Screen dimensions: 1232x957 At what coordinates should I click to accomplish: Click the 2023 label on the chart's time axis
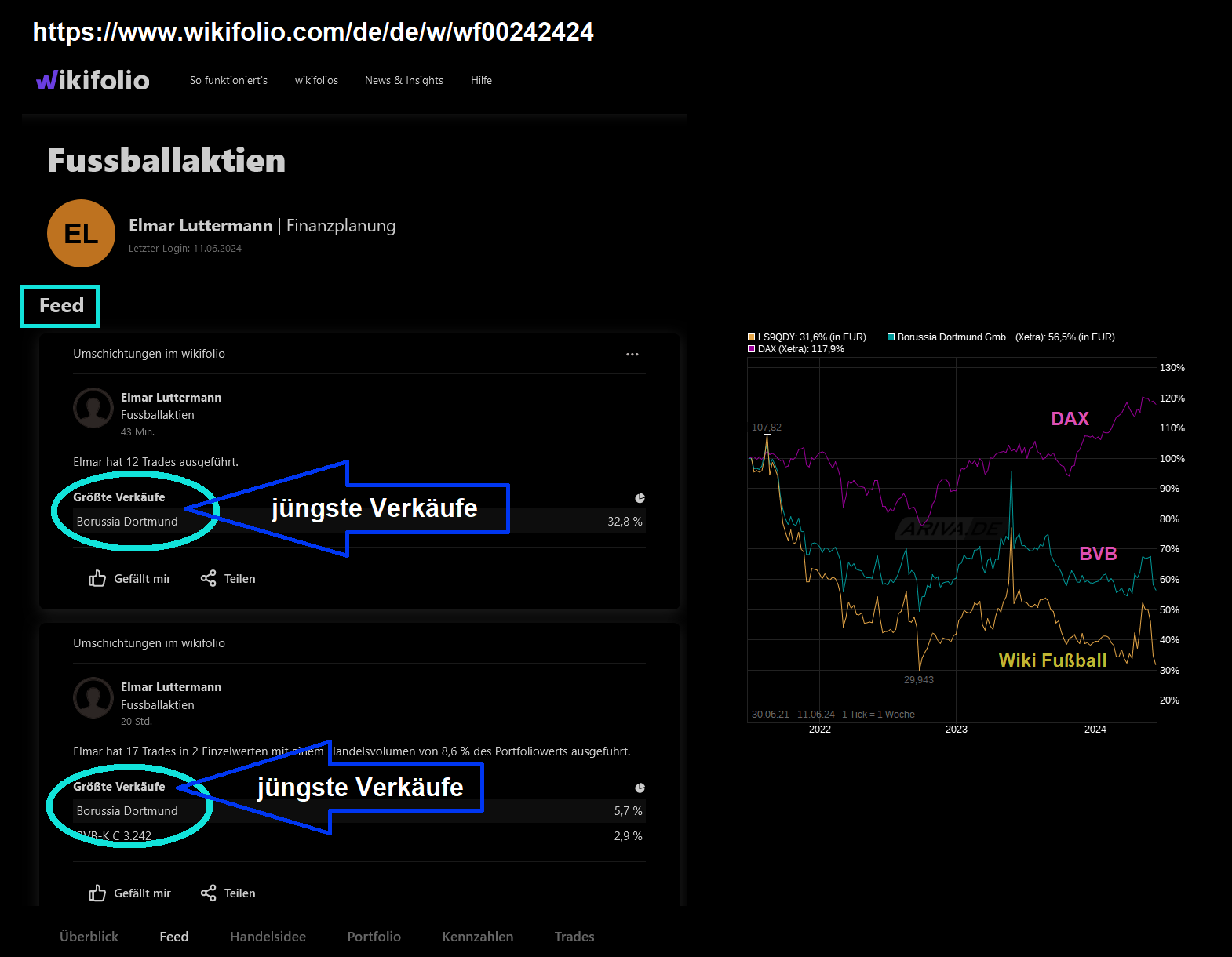click(x=957, y=730)
